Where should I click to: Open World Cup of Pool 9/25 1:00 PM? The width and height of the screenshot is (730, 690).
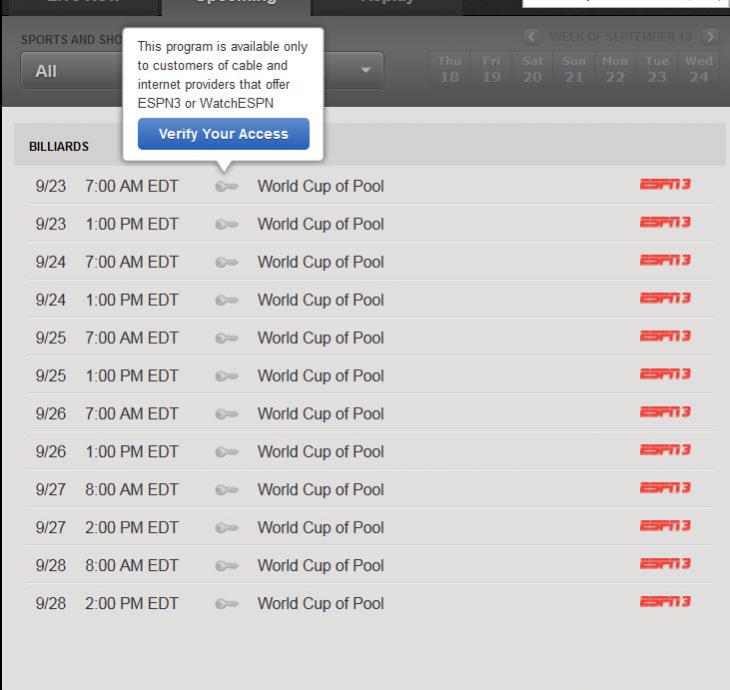pos(320,376)
